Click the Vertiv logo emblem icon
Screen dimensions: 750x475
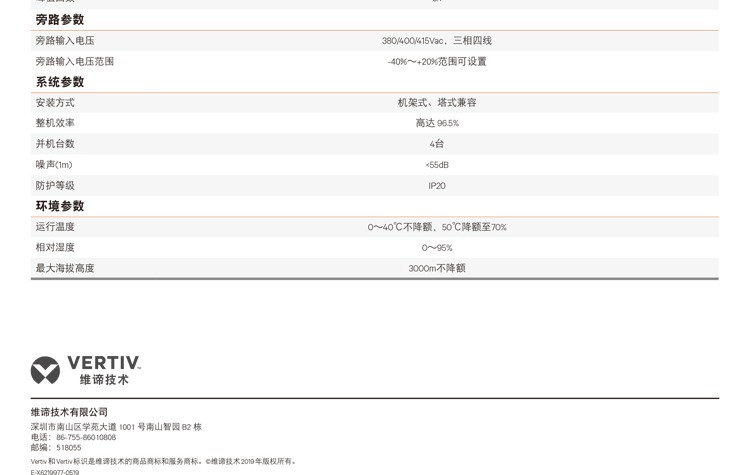click(x=45, y=370)
